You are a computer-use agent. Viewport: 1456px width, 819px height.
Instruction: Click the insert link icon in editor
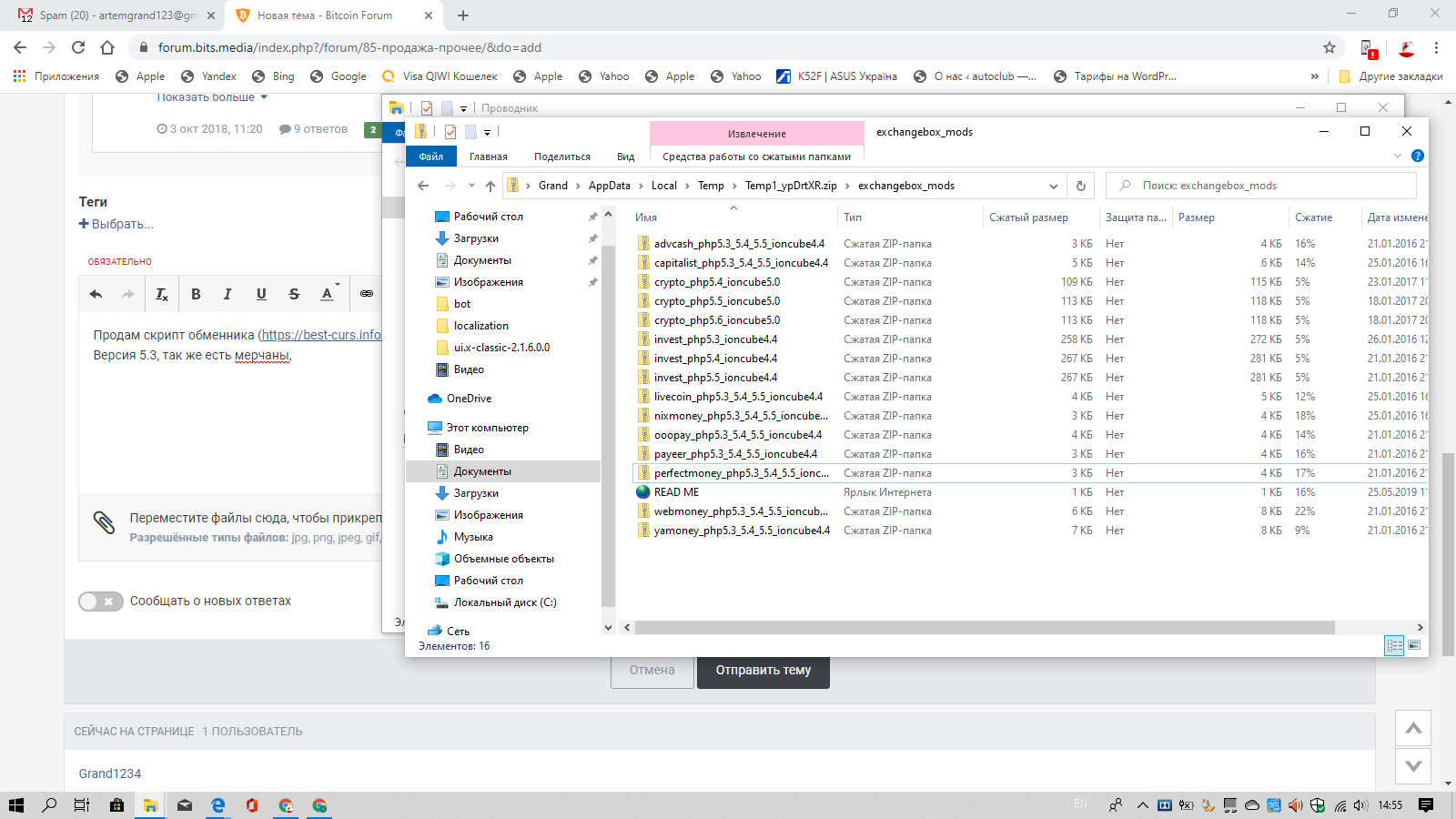366,294
